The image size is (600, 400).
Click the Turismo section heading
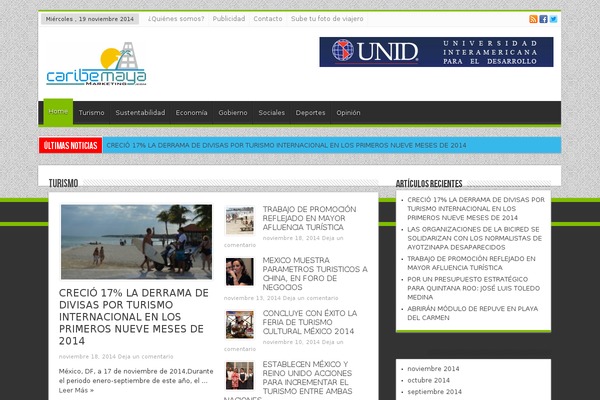tap(64, 183)
